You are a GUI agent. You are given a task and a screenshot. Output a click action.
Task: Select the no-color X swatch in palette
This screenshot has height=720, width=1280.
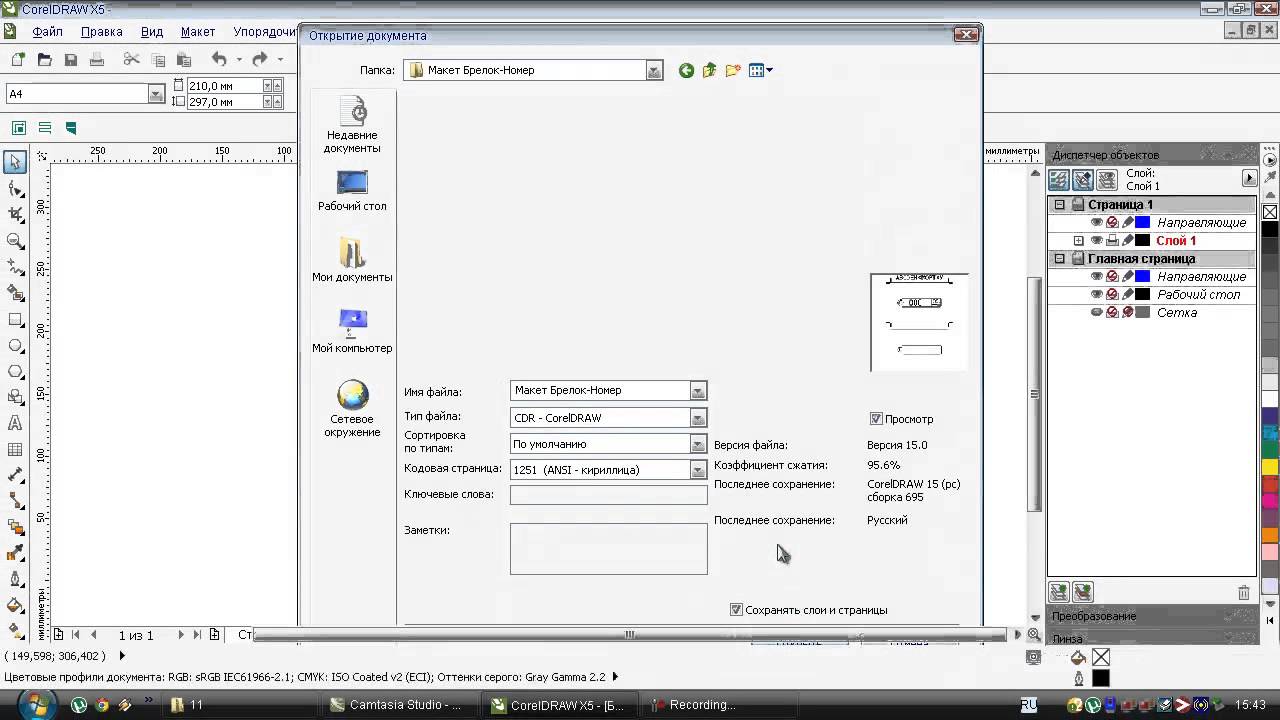pyautogui.click(x=1270, y=212)
